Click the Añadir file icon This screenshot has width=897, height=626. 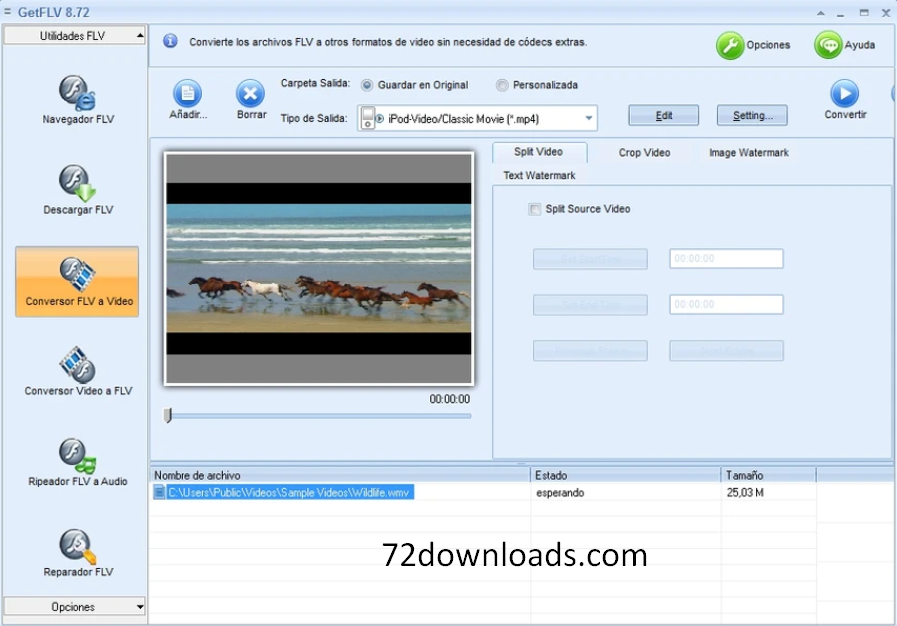[x=187, y=95]
